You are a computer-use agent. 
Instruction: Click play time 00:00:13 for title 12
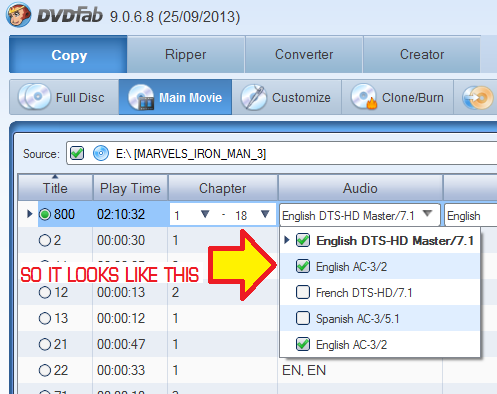point(121,292)
